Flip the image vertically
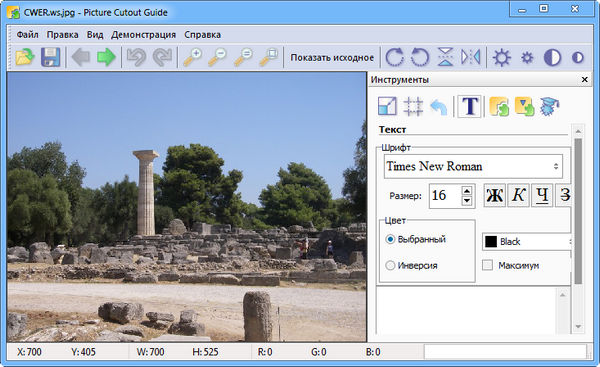The image size is (600, 367). 445,57
